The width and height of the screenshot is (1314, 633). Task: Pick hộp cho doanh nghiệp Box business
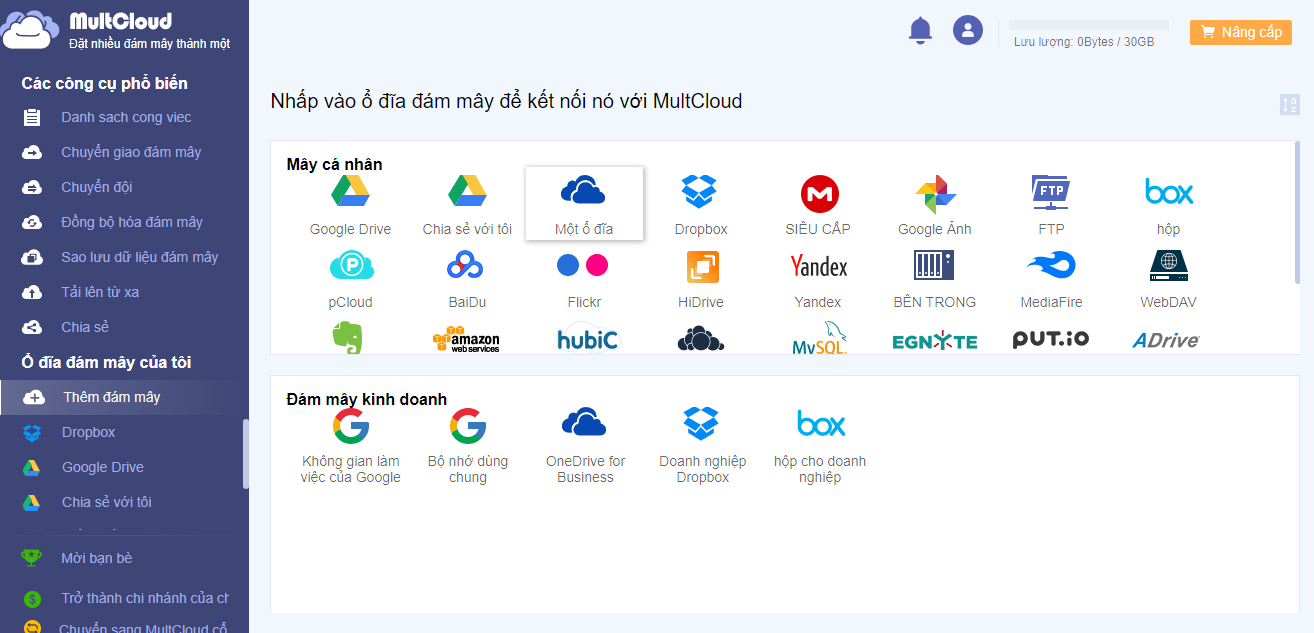(x=820, y=446)
